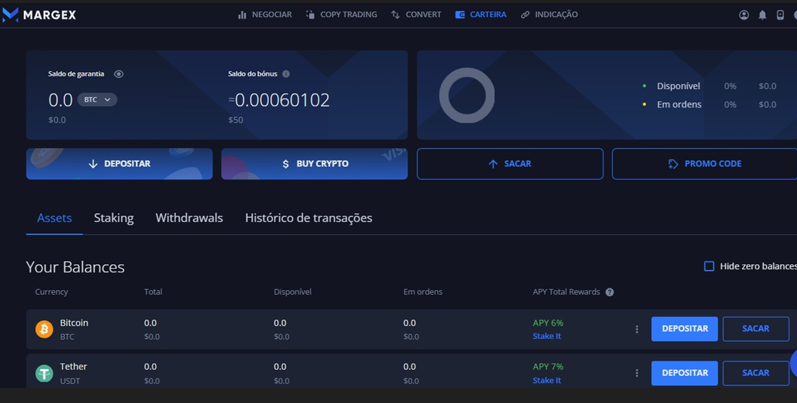This screenshot has width=797, height=403.
Task: Click the Margex logo
Action: point(40,15)
